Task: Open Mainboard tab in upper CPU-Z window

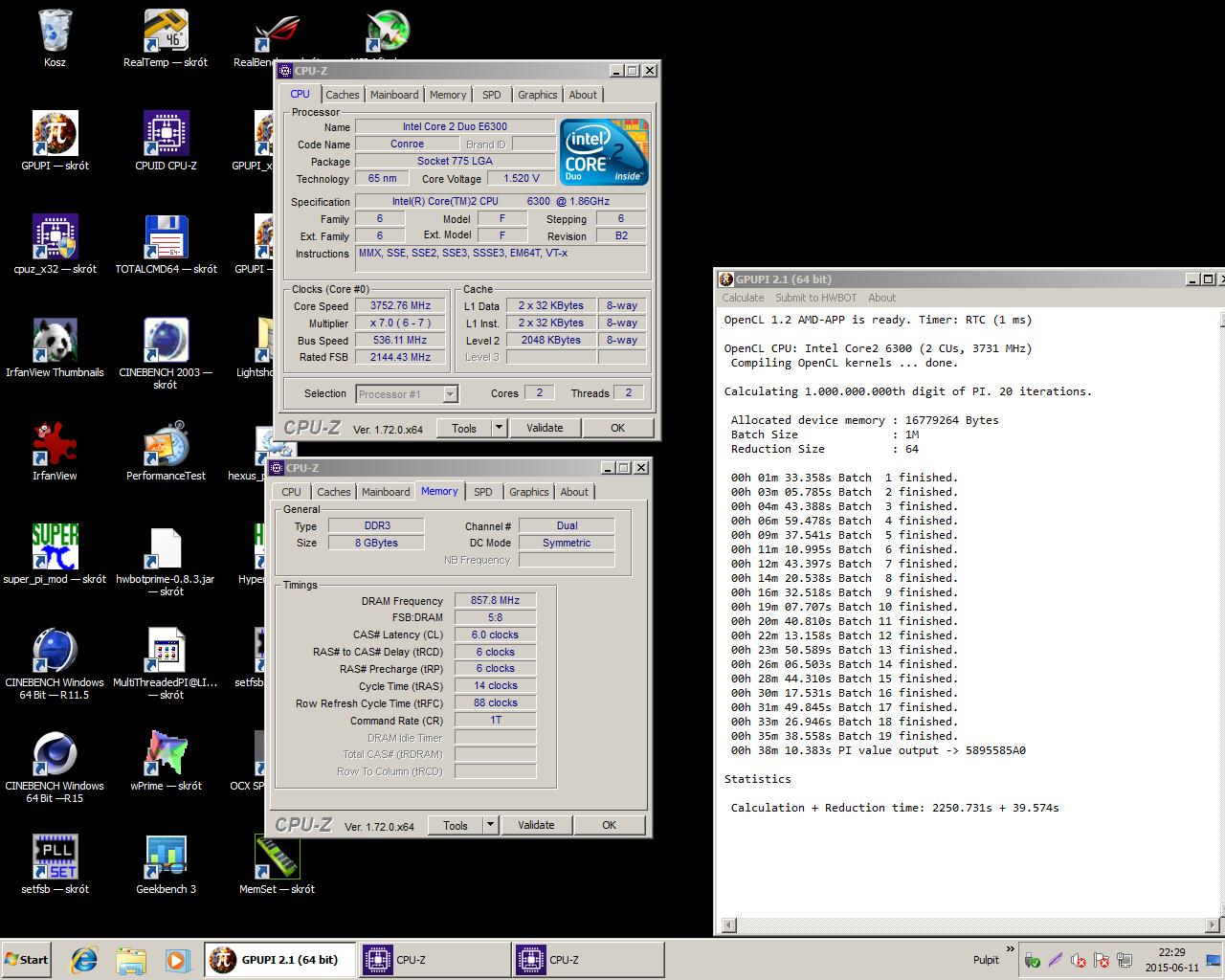Action: tap(394, 95)
